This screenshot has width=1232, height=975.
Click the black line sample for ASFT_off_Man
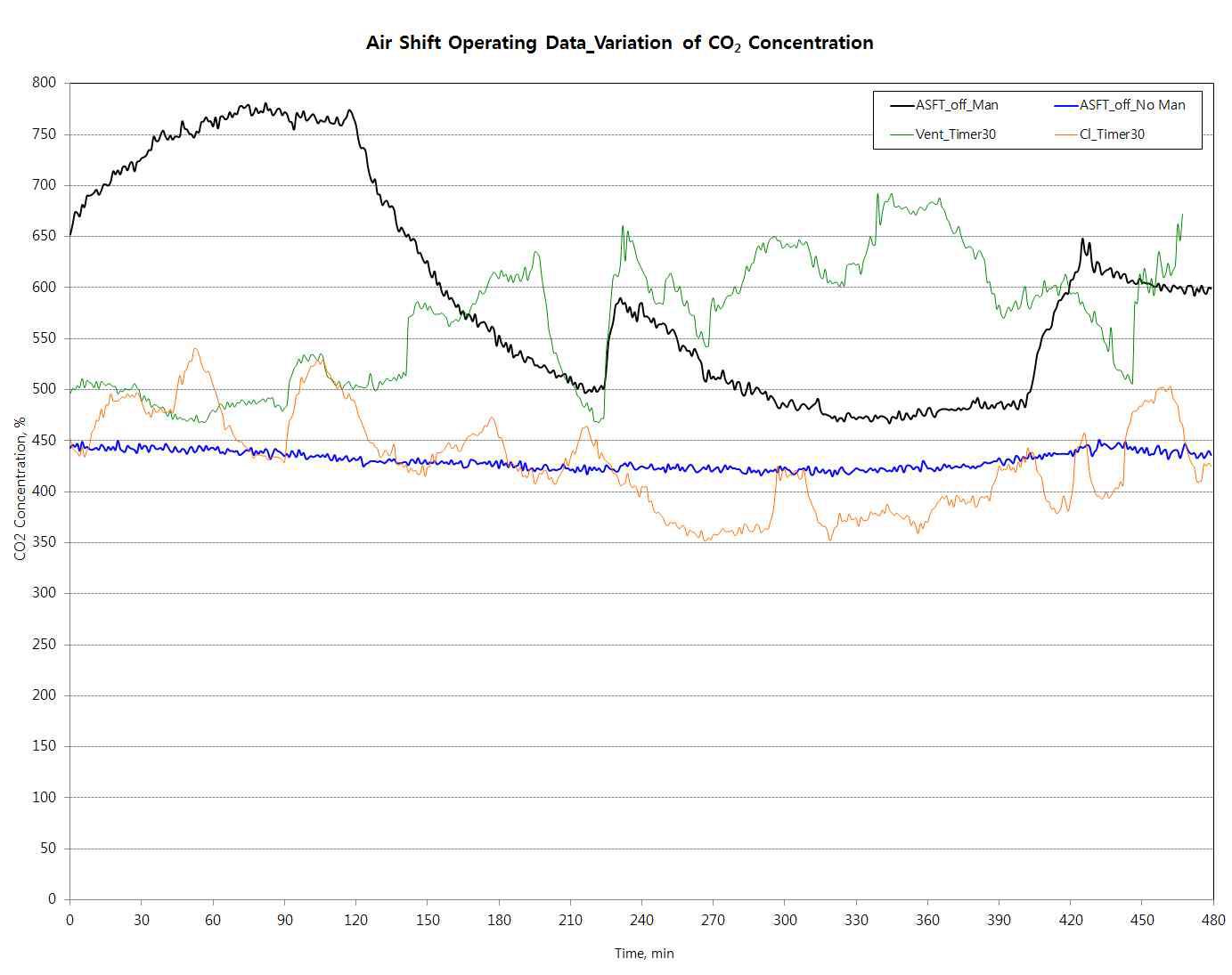(x=902, y=105)
